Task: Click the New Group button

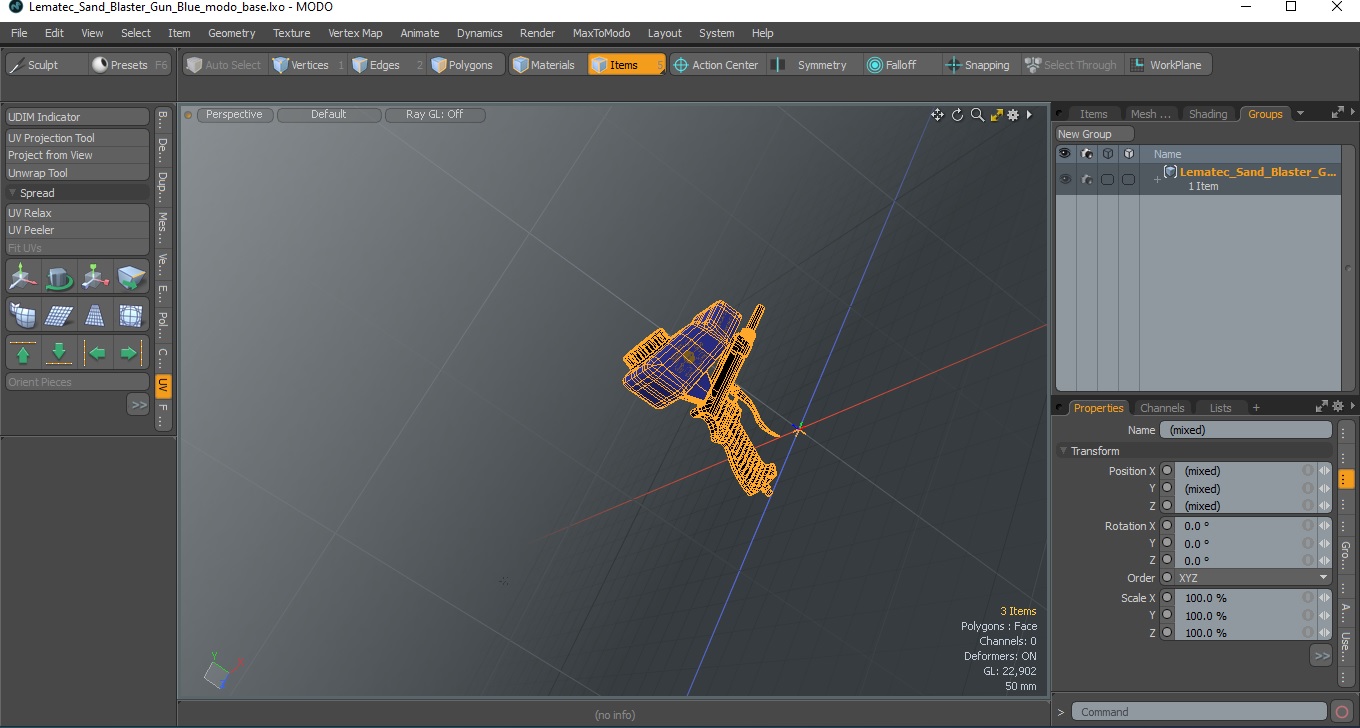Action: [1095, 134]
